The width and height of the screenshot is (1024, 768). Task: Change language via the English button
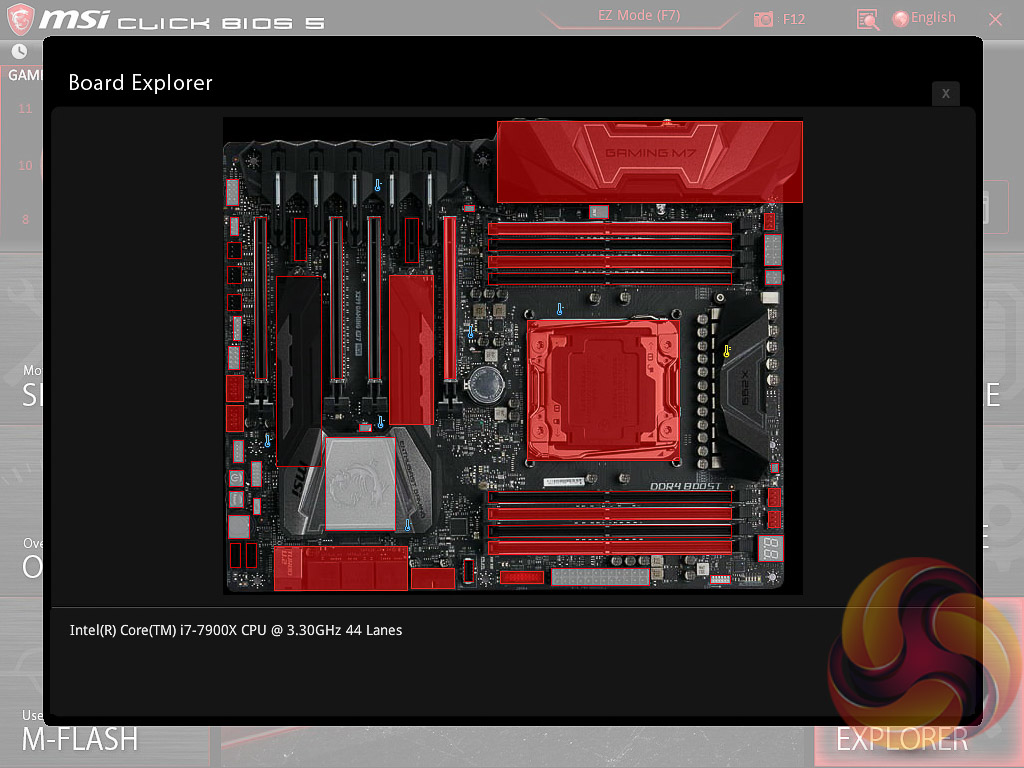(925, 18)
